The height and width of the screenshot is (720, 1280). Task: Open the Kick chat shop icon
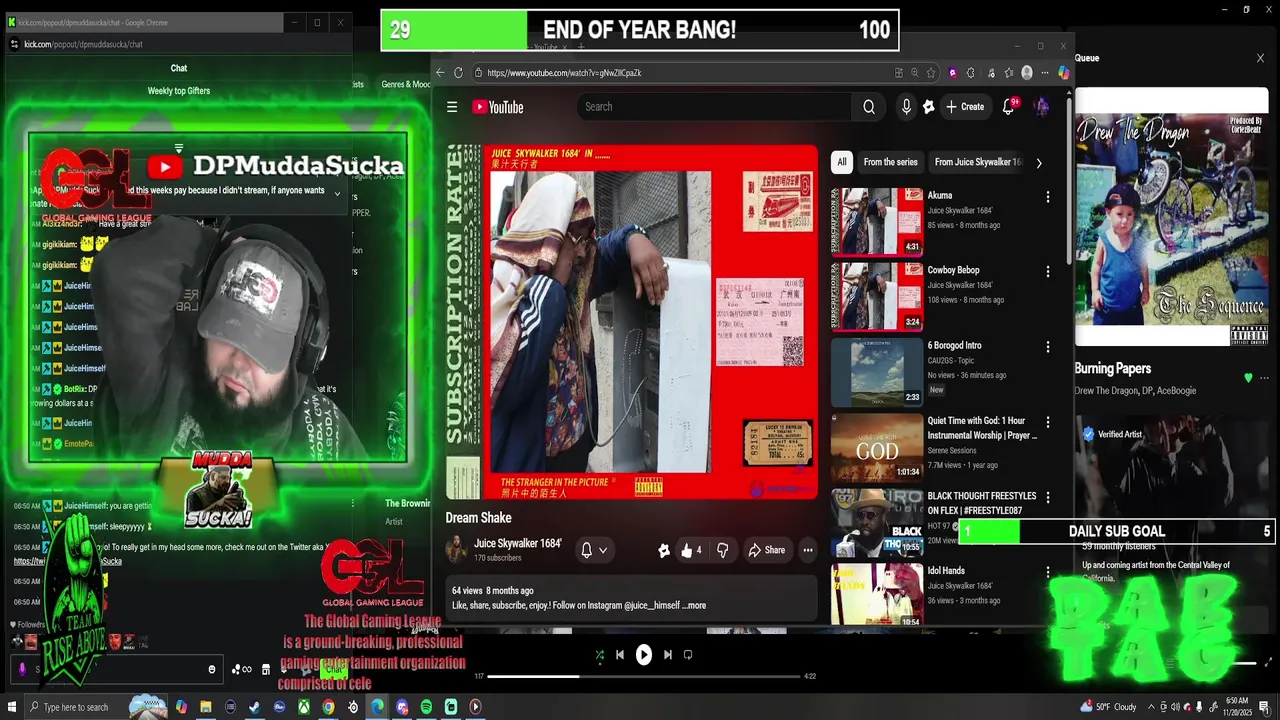click(x=265, y=669)
